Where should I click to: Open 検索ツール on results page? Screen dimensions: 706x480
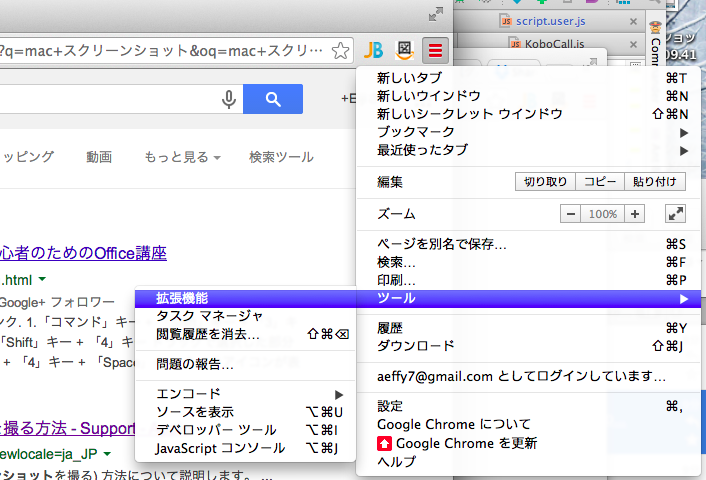[281, 157]
